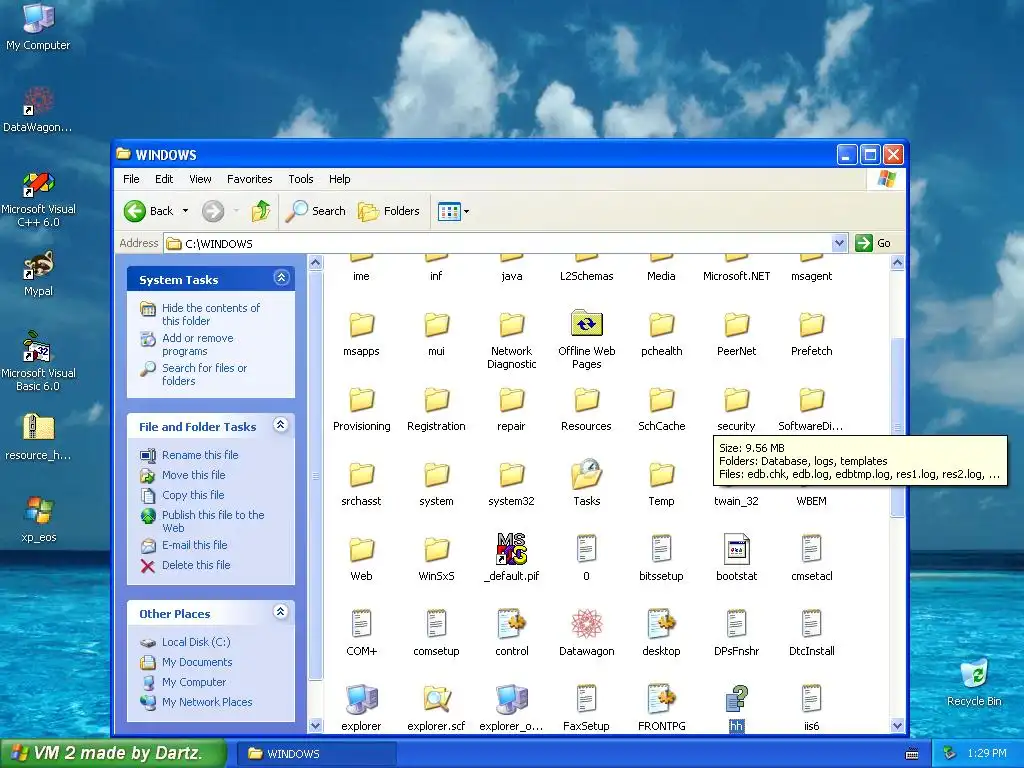
Task: Select Microsoft Visual C++ 6.0 desktop shortcut
Action: tap(38, 199)
